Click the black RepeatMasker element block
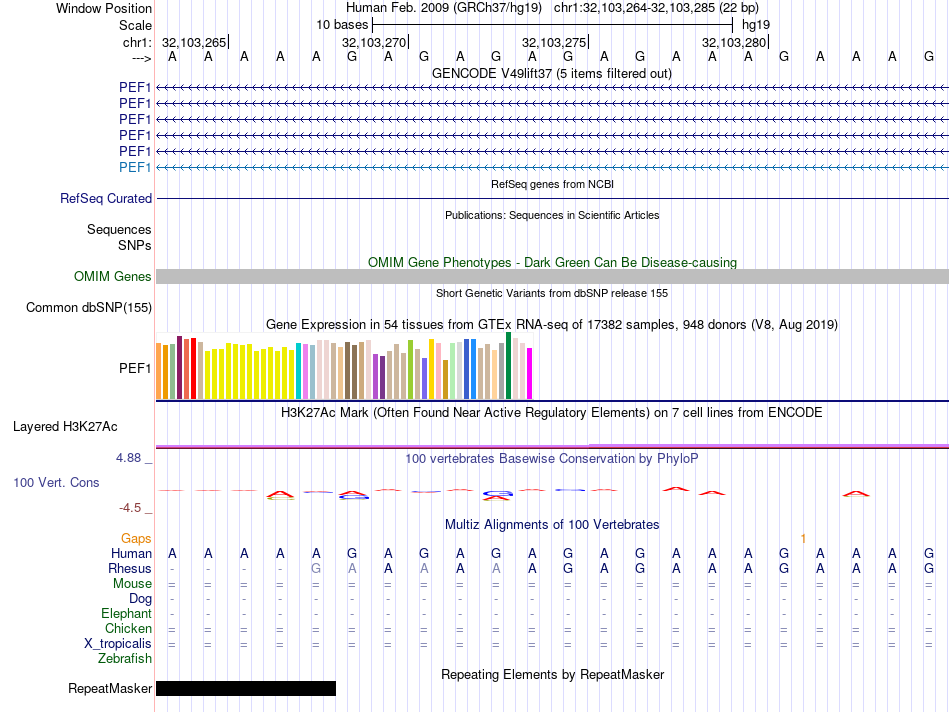Viewport: 950px width, 712px height. 246,688
